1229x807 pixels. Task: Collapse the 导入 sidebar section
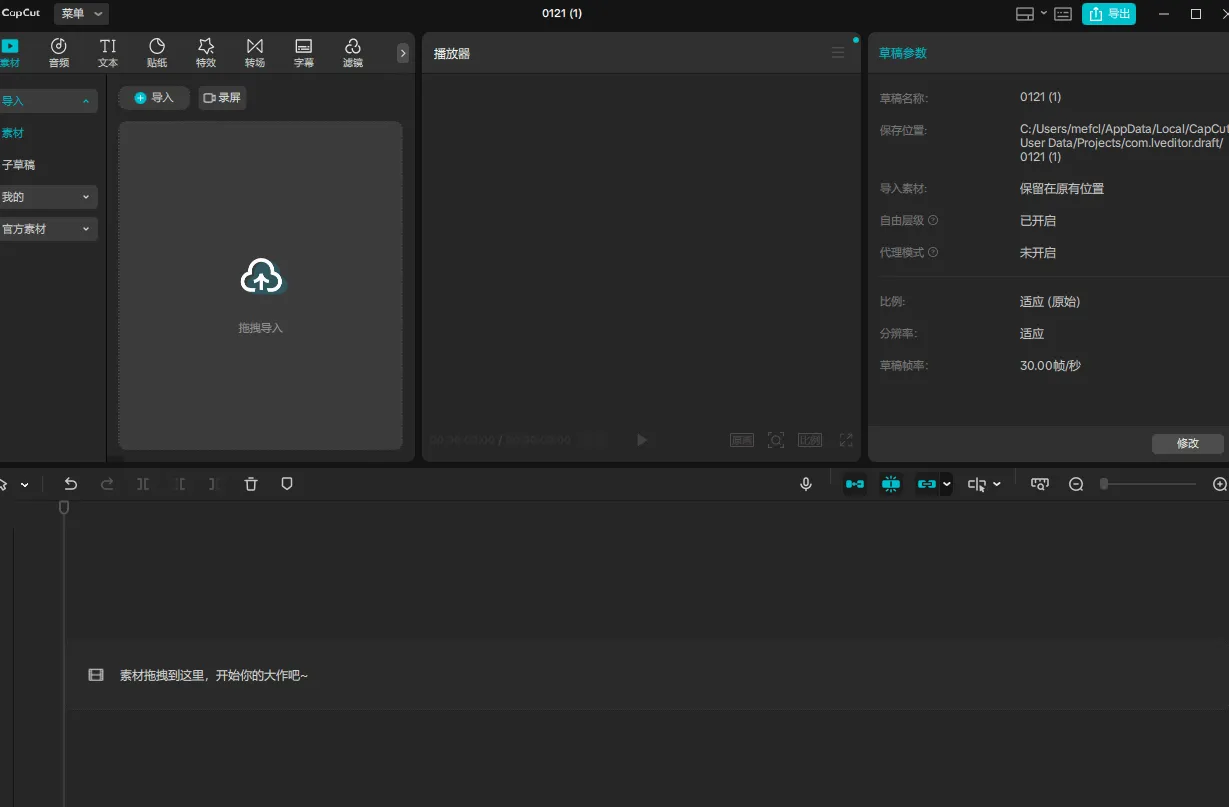click(x=48, y=101)
